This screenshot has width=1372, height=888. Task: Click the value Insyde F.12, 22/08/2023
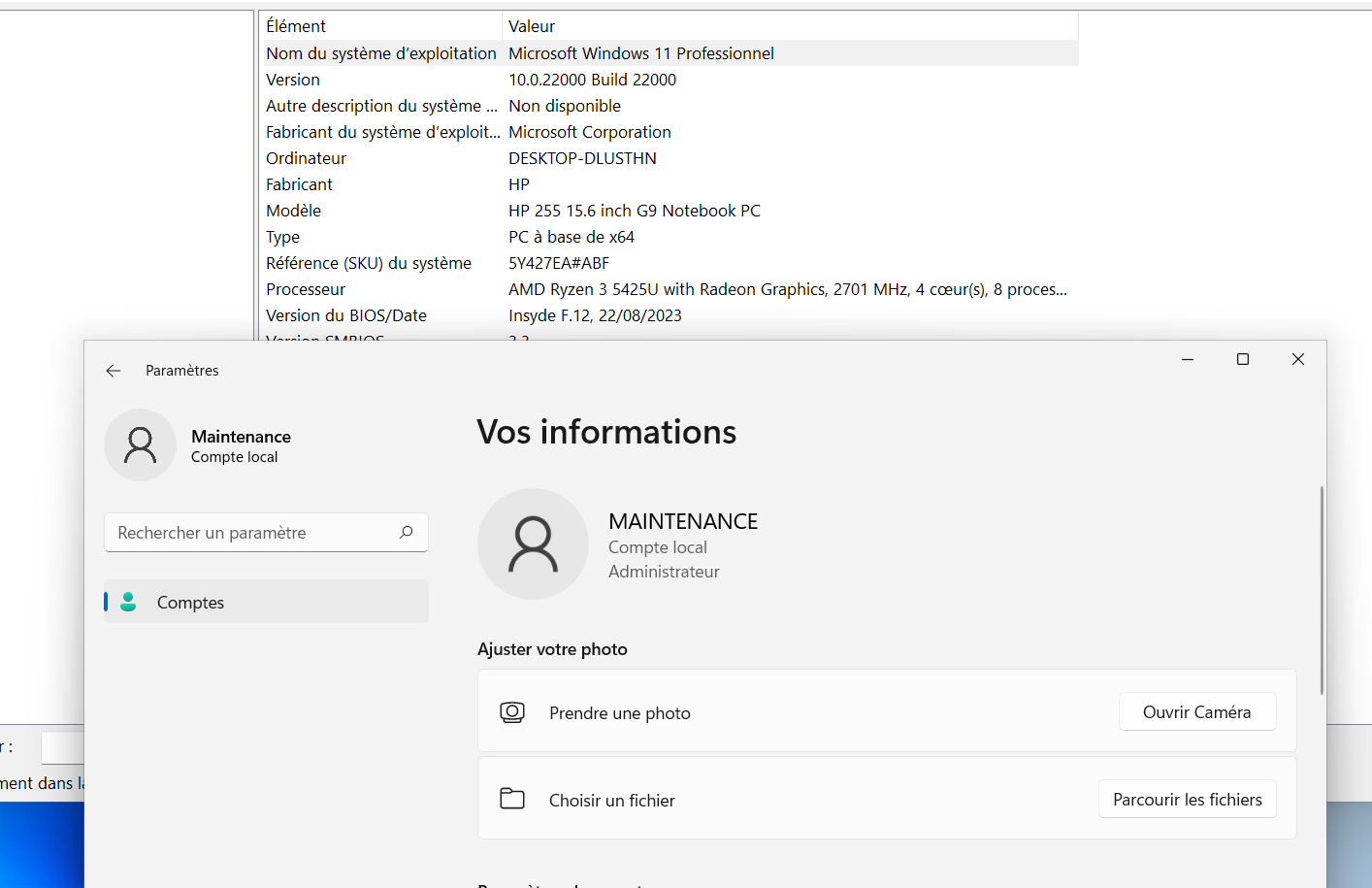pyautogui.click(x=595, y=315)
